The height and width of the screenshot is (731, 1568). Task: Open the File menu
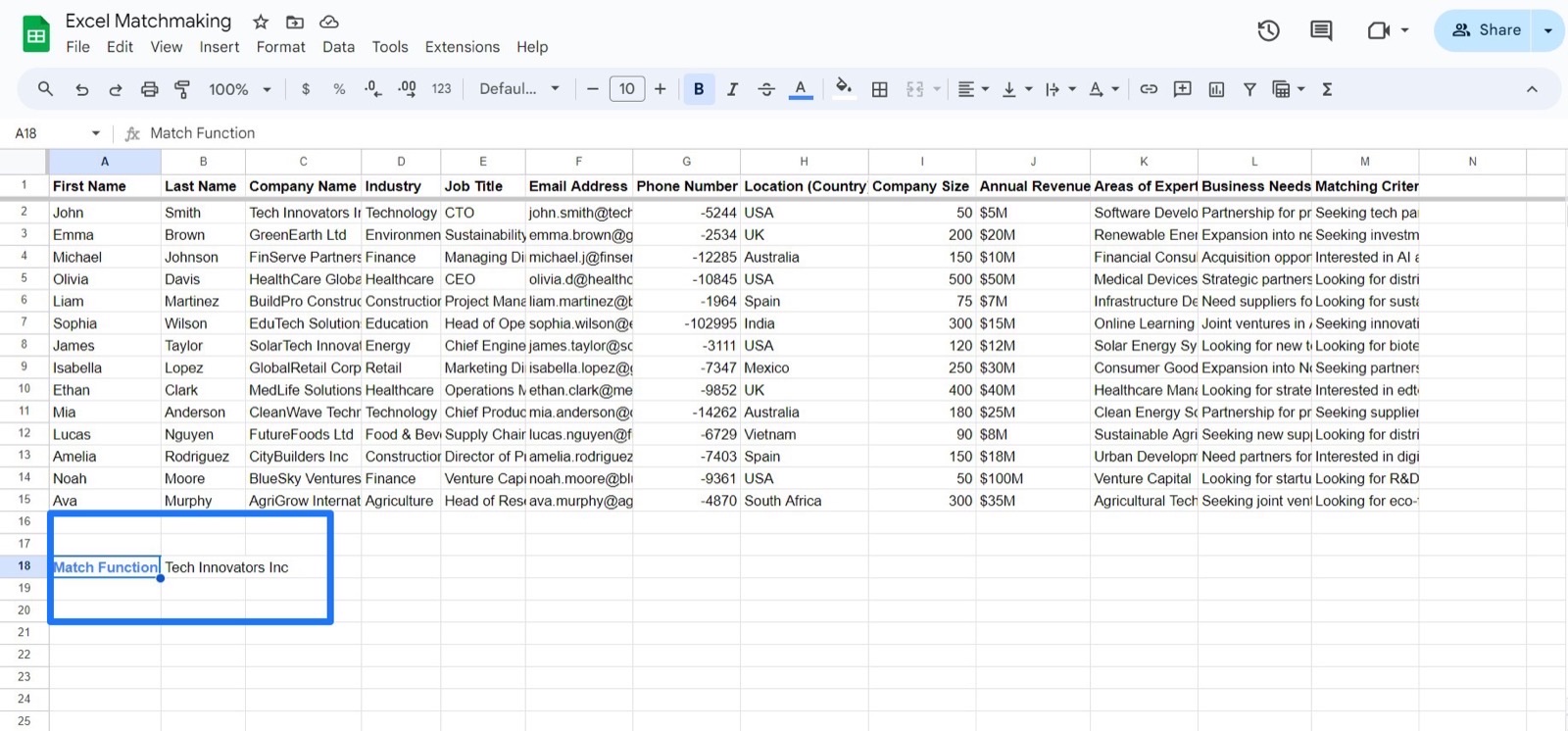[x=77, y=47]
